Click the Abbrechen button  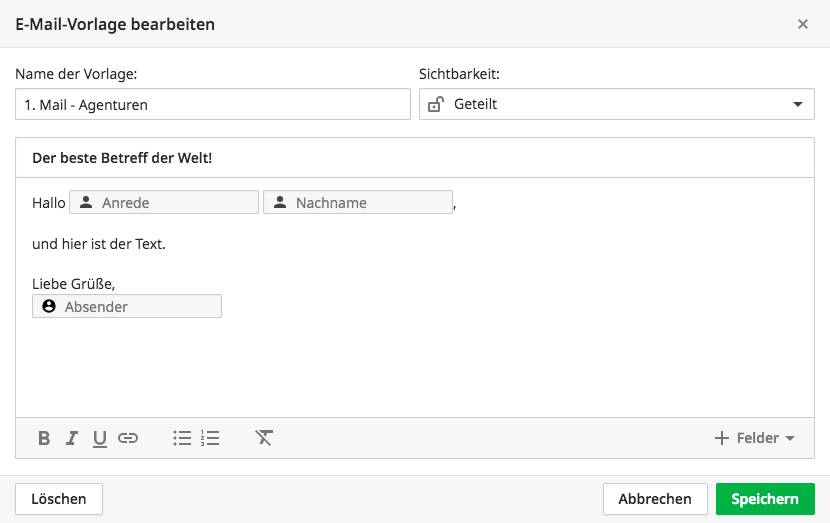tap(655, 499)
